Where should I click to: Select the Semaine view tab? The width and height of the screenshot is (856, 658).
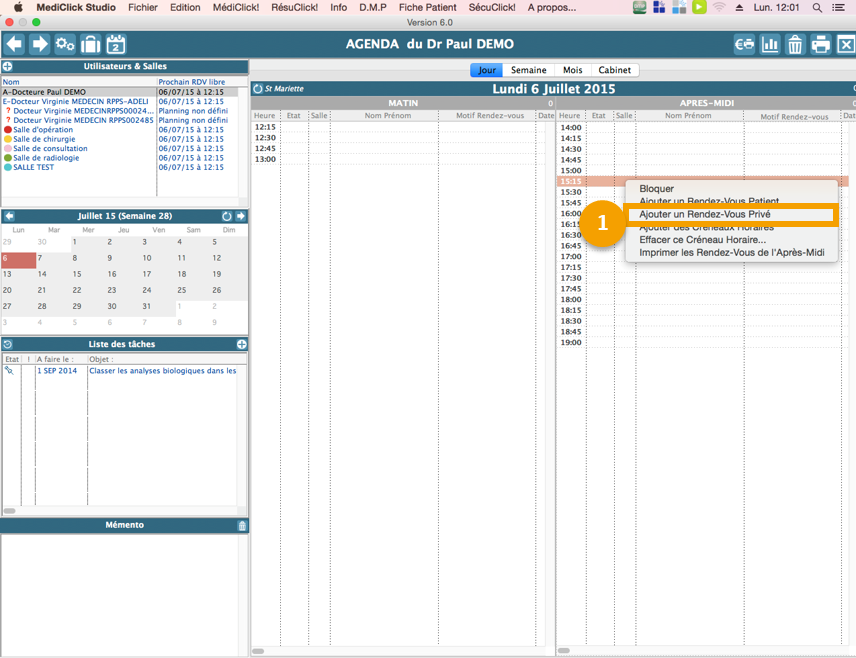528,70
